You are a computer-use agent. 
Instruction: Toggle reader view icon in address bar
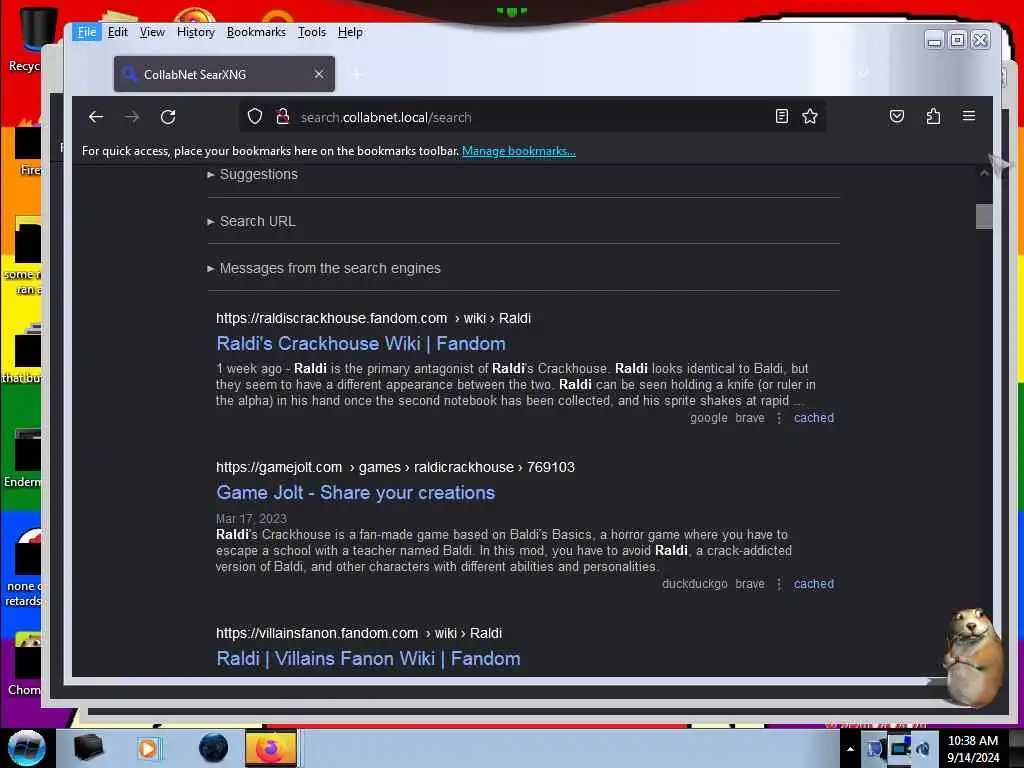[781, 117]
